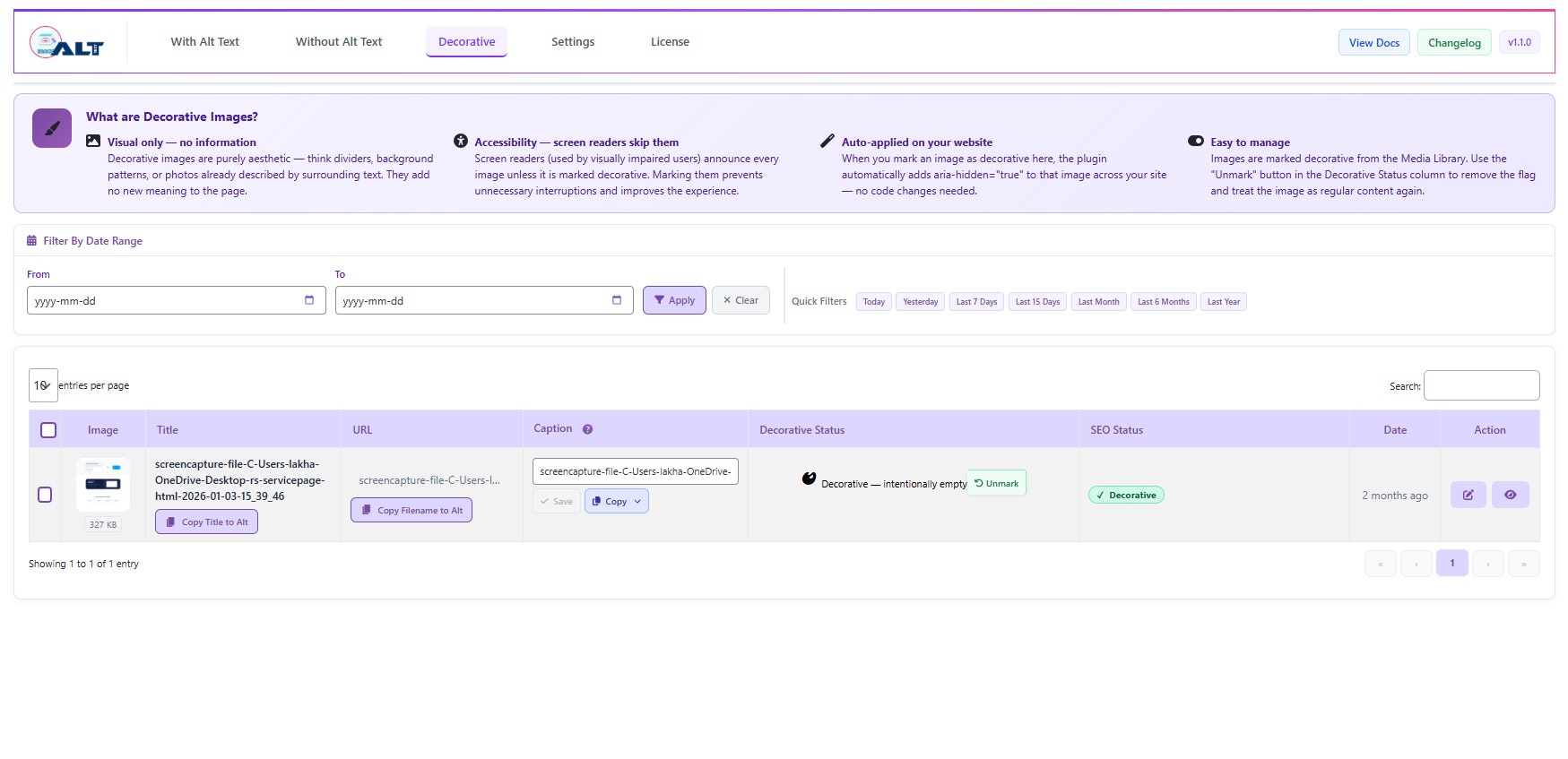Viewport: 1568px width, 759px height.
Task: Click the decorative status black circle icon
Action: (x=809, y=479)
